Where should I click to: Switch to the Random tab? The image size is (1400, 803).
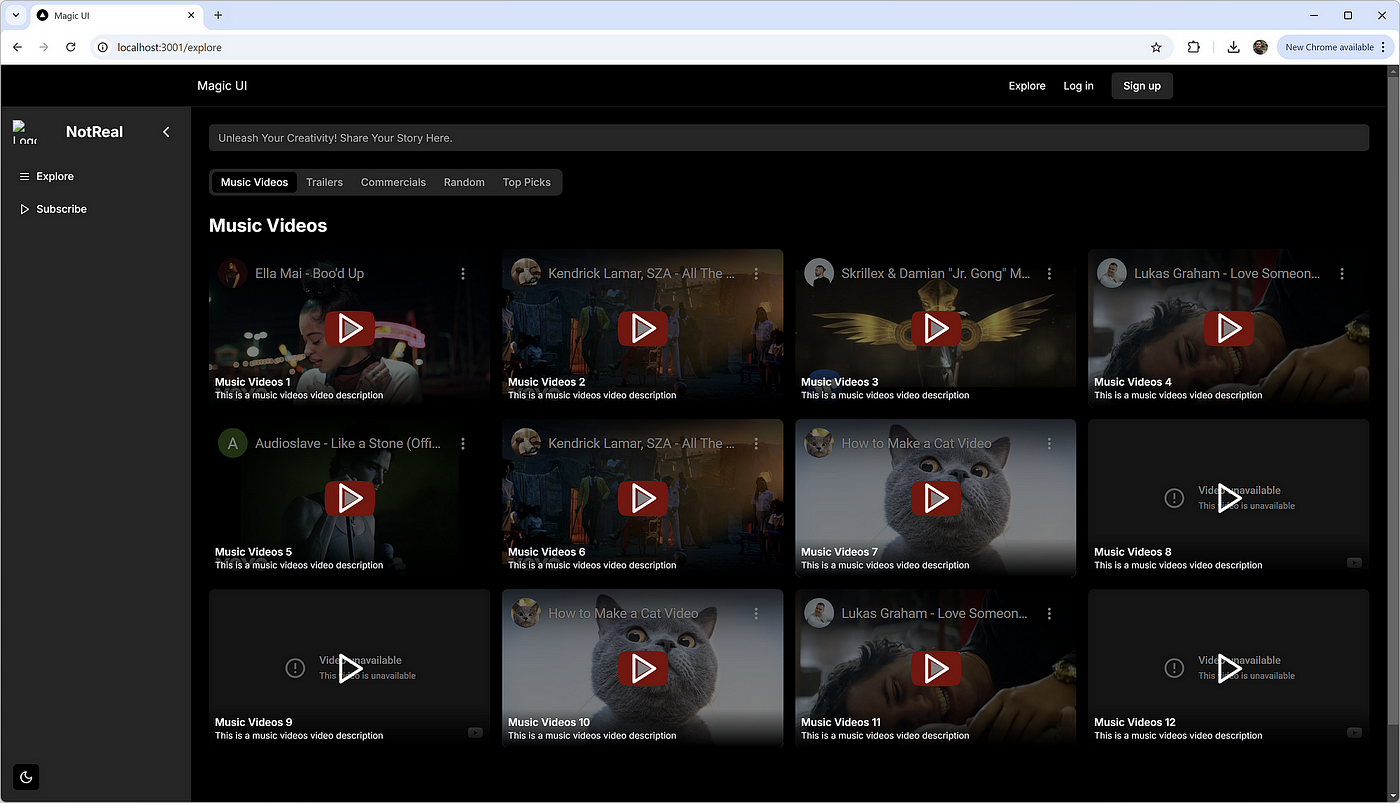[464, 182]
